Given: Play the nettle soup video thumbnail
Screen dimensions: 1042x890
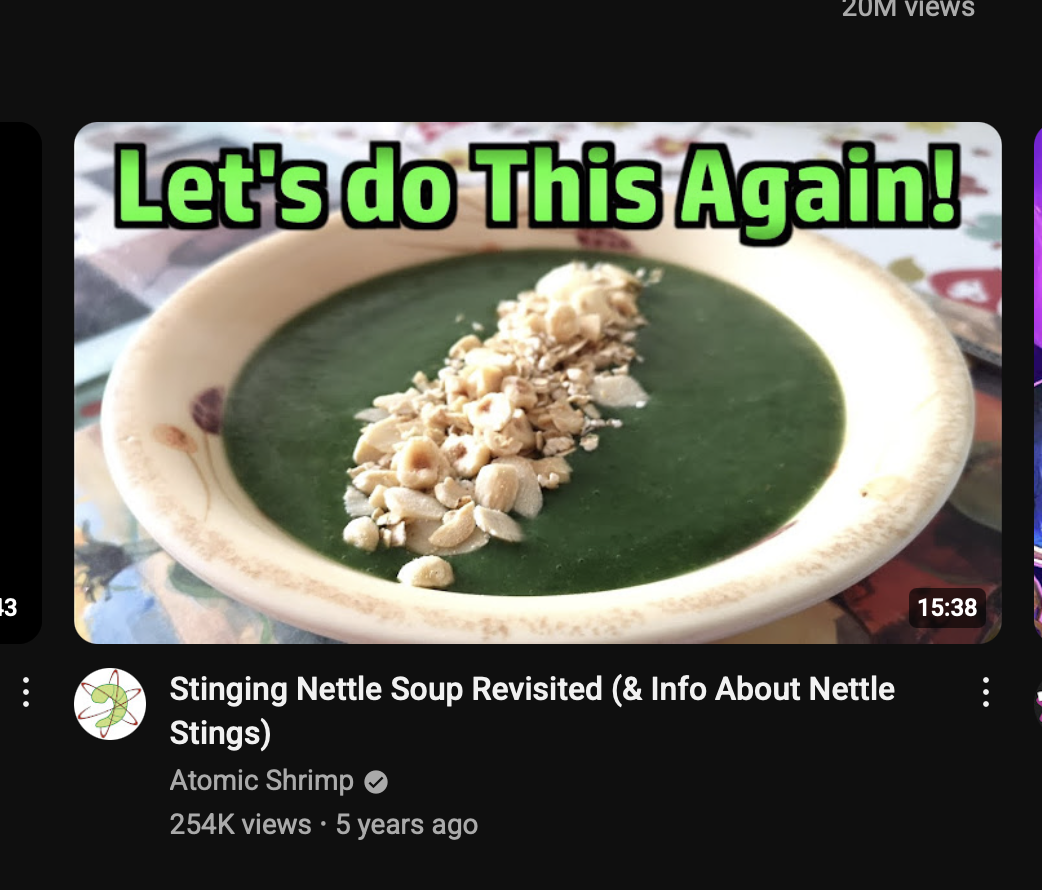Looking at the screenshot, I should click(x=538, y=383).
